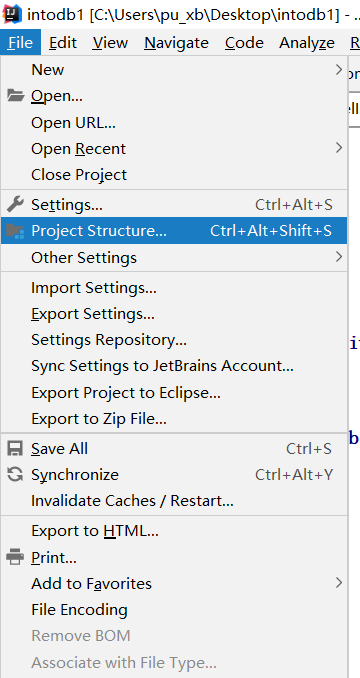Click the IntelliJ IDEA logo in title bar

click(12, 15)
